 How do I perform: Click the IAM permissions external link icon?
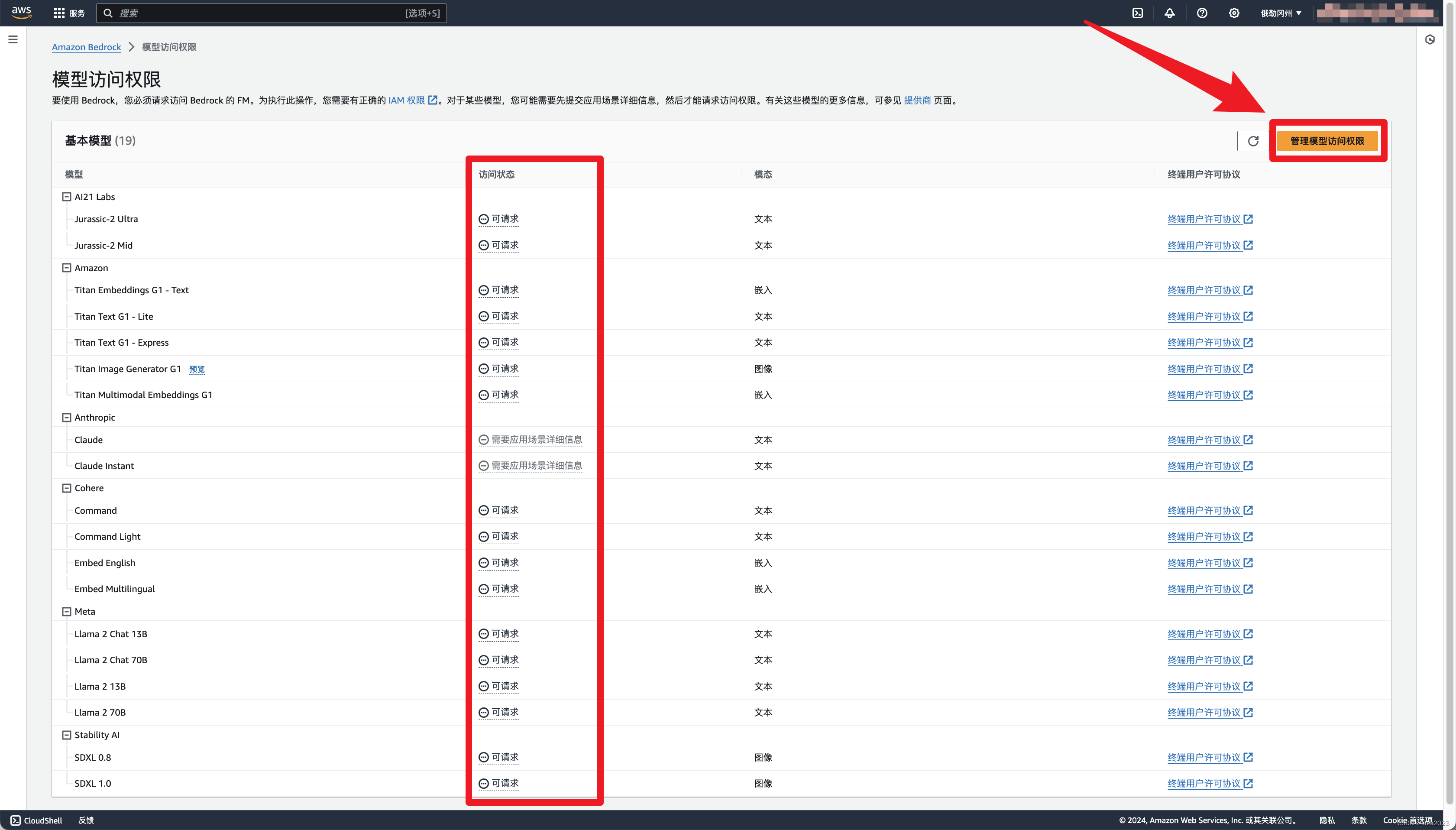tap(433, 100)
